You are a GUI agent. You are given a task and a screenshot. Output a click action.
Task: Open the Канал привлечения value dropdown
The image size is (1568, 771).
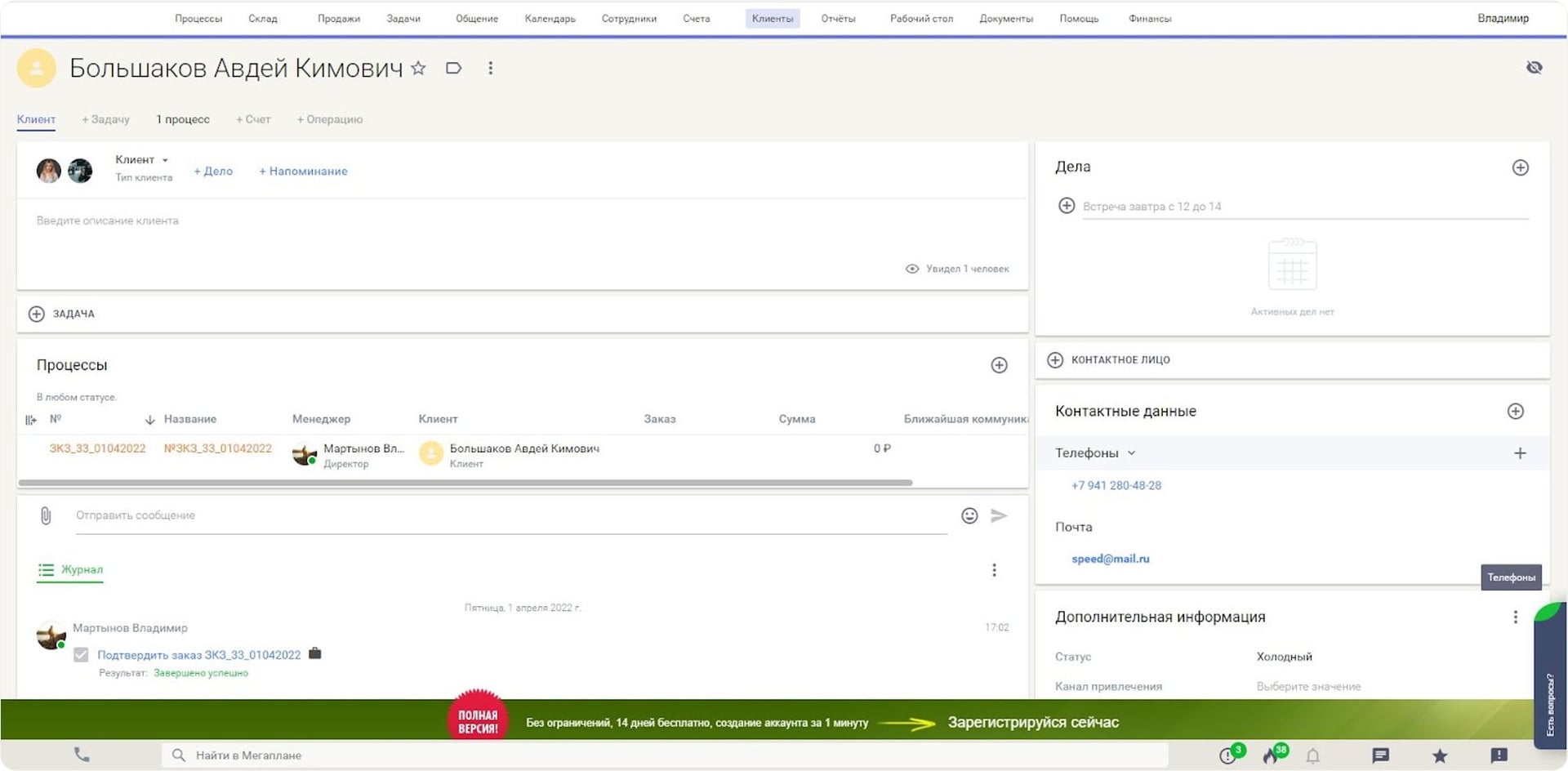(1308, 687)
